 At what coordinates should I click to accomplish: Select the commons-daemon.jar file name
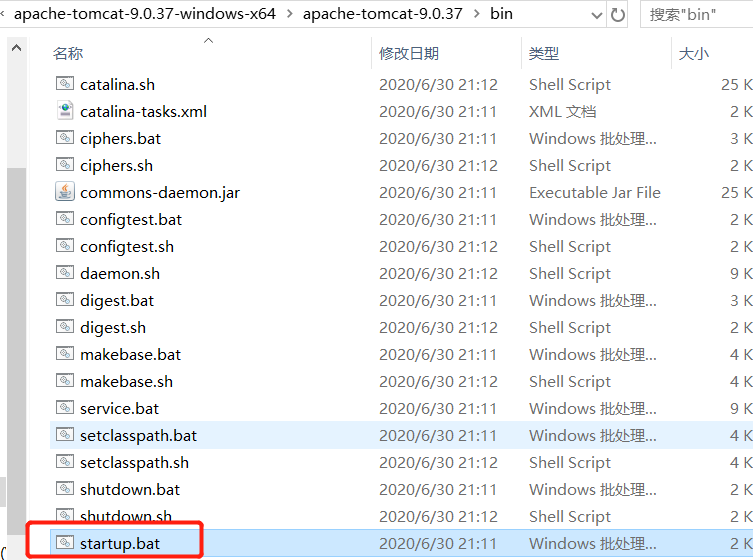click(159, 193)
